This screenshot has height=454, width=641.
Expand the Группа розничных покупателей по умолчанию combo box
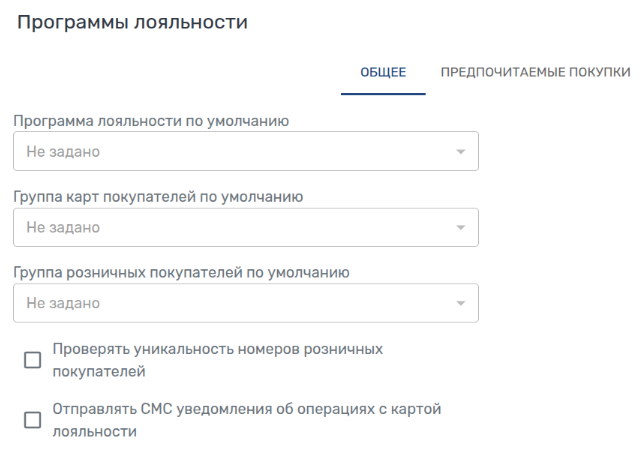click(245, 303)
